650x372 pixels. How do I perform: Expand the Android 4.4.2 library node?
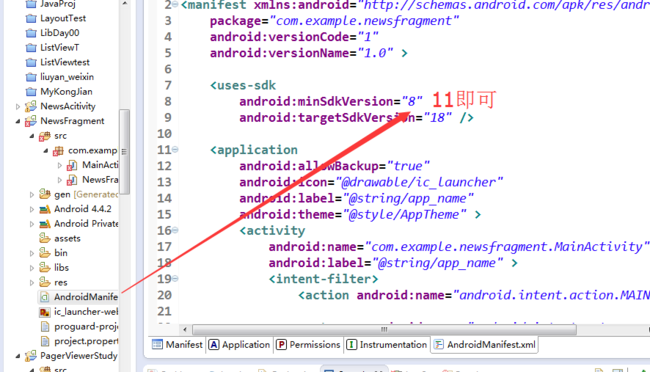point(32,209)
